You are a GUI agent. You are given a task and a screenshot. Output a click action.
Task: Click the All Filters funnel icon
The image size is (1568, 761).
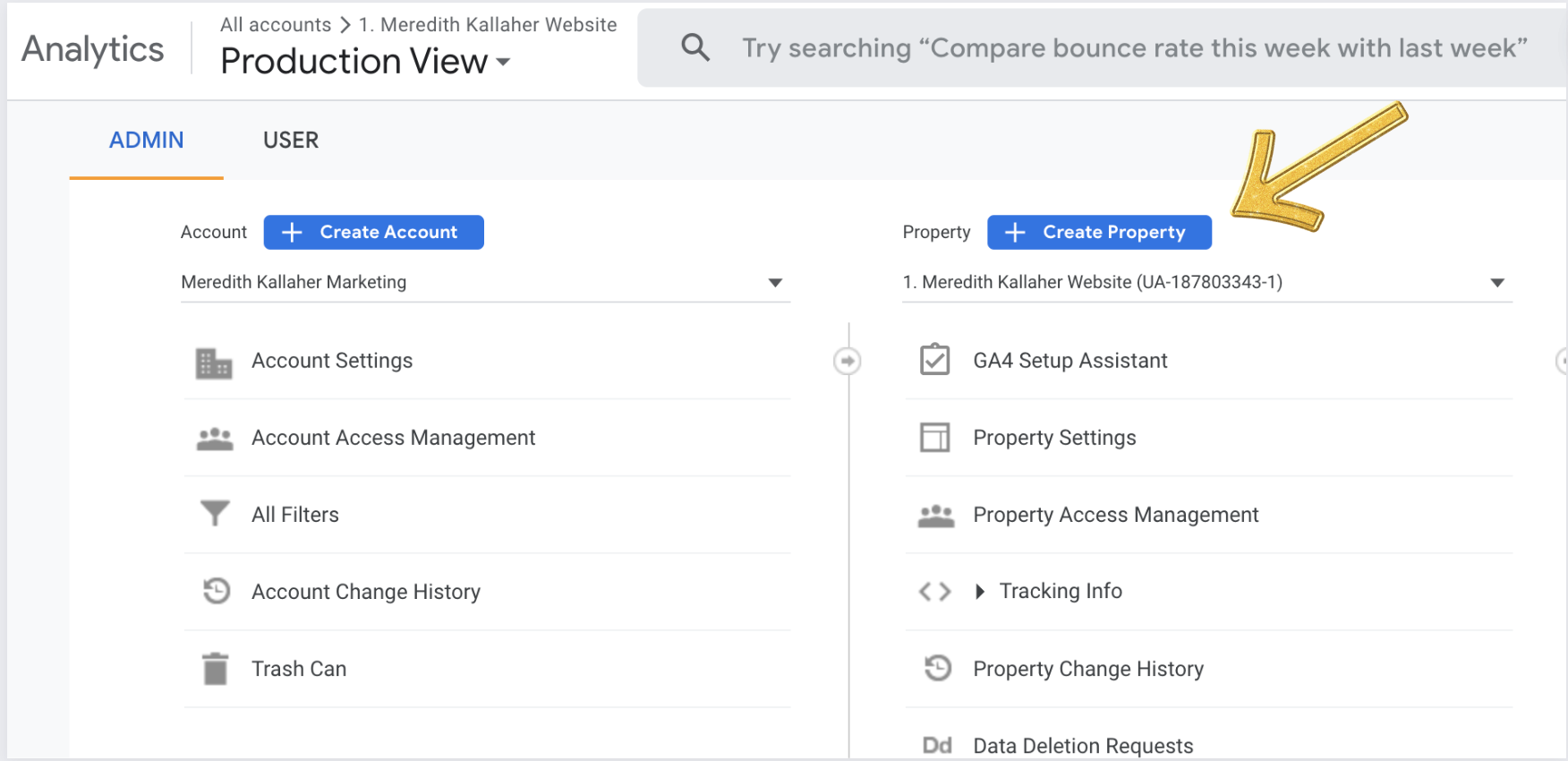(215, 514)
